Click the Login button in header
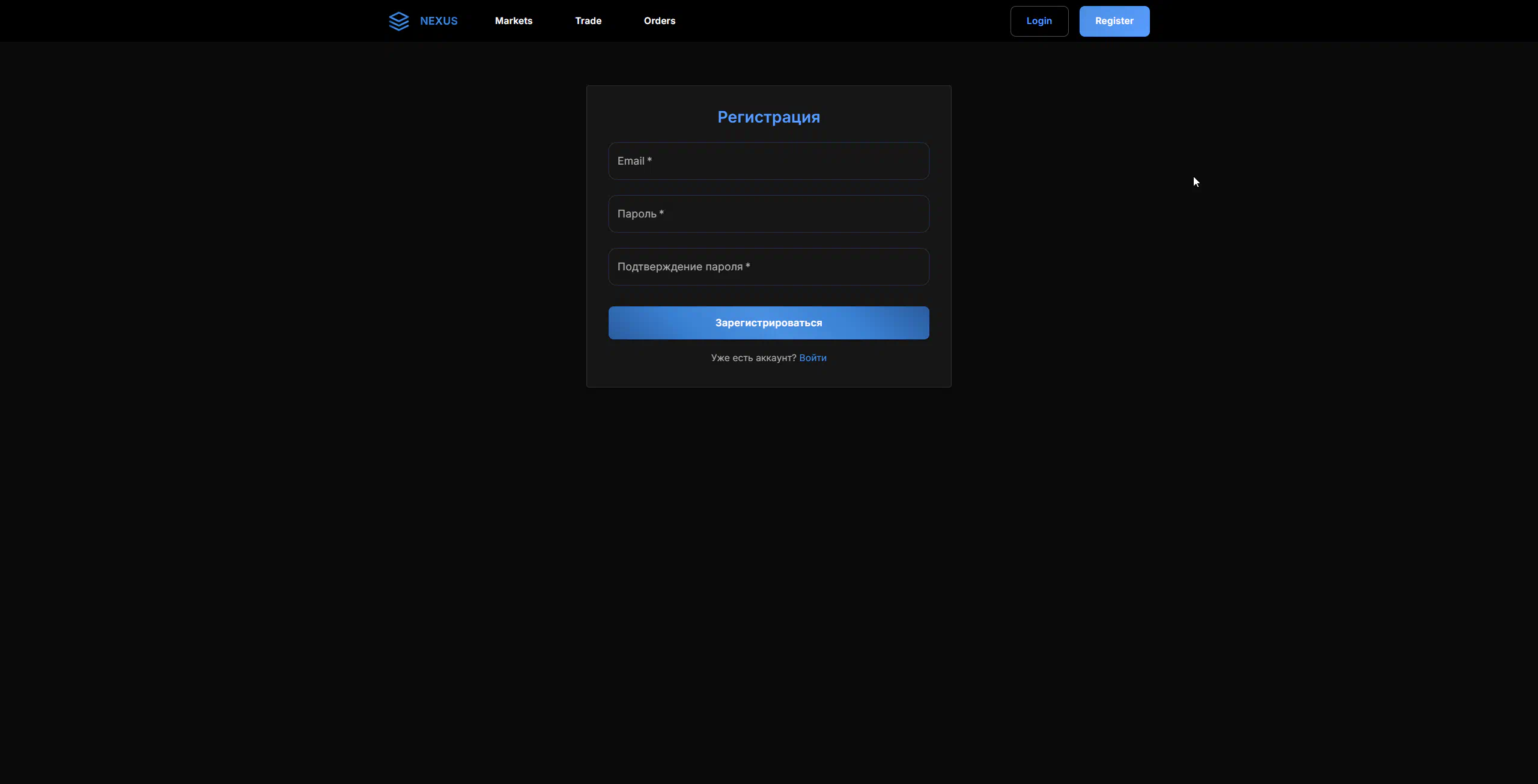The height and width of the screenshot is (784, 1538). click(1039, 21)
